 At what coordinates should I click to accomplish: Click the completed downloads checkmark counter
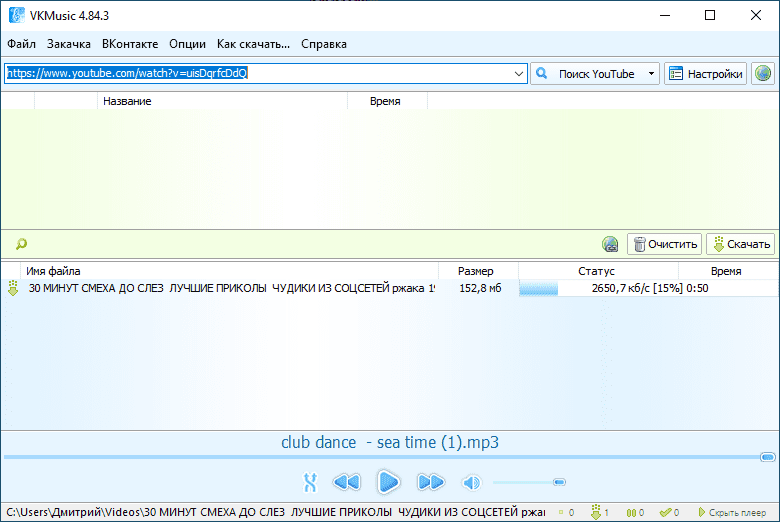[x=669, y=512]
